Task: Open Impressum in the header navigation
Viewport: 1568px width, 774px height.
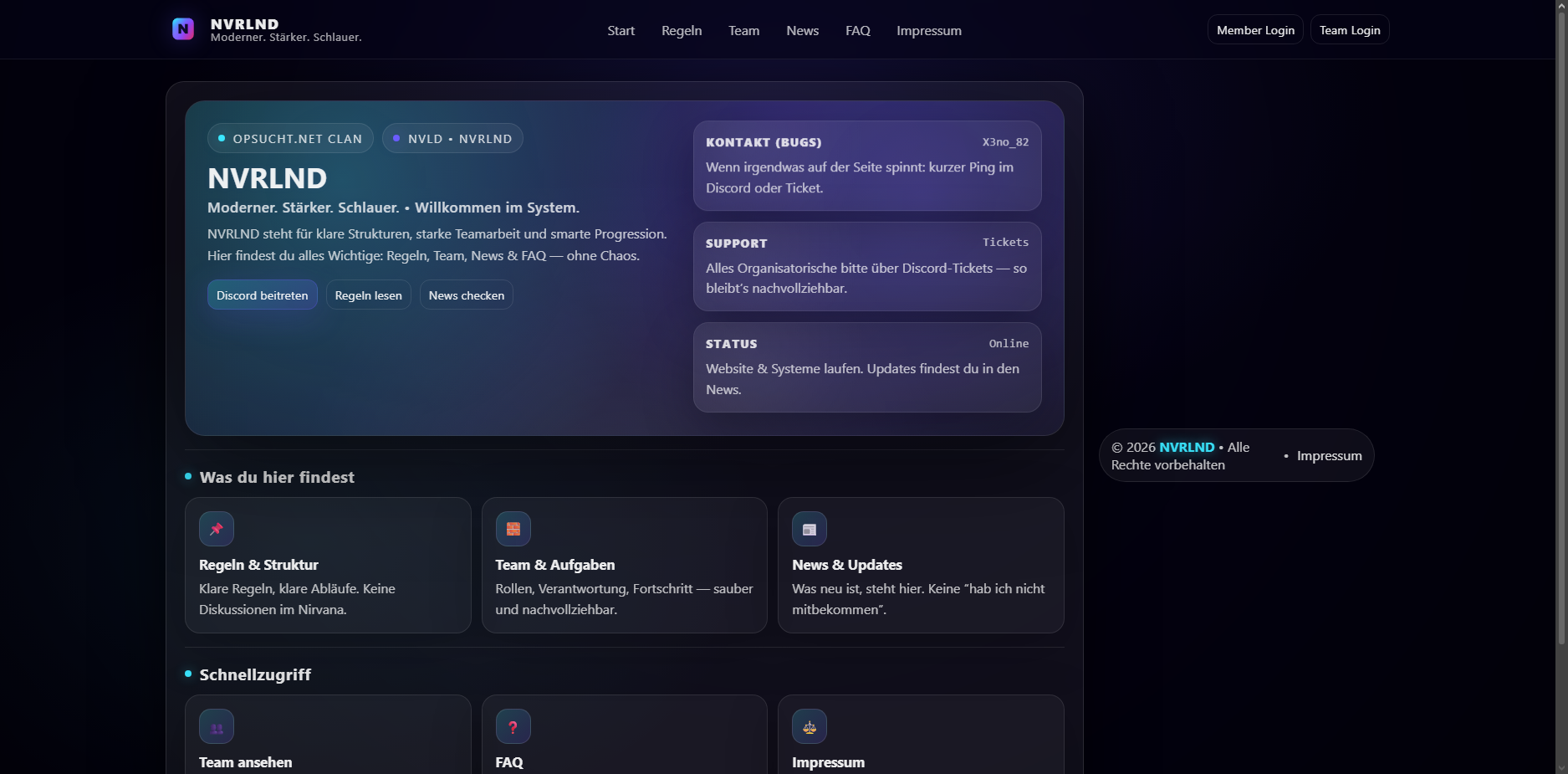Action: tap(928, 31)
